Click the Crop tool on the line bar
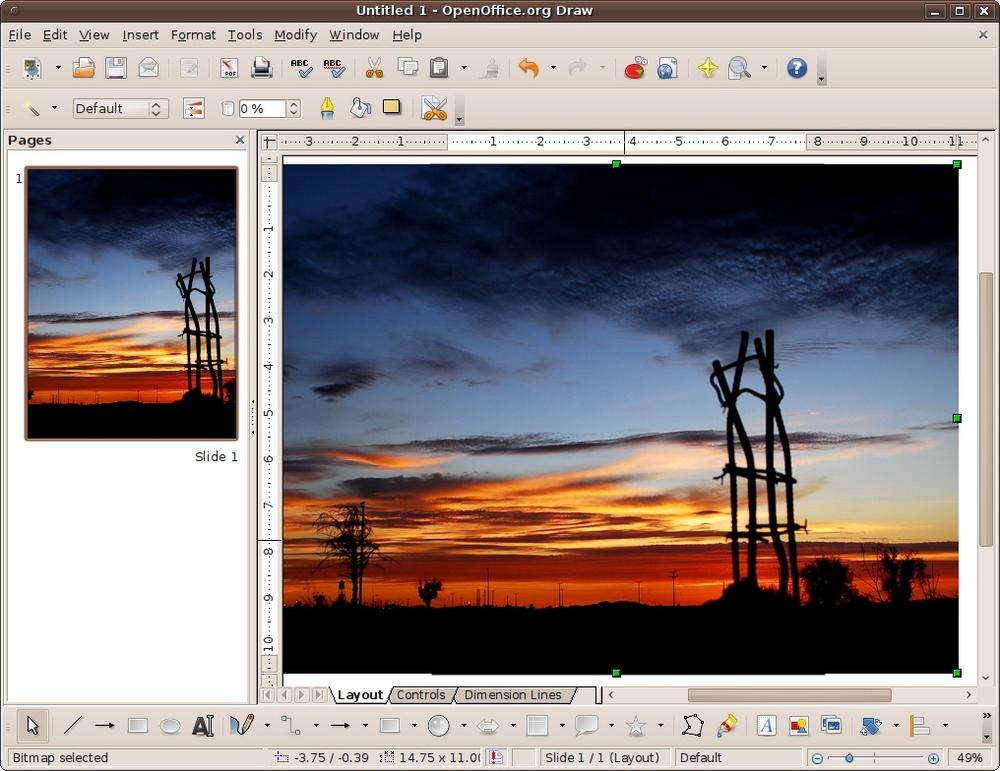The width and height of the screenshot is (1000, 771). [433, 107]
